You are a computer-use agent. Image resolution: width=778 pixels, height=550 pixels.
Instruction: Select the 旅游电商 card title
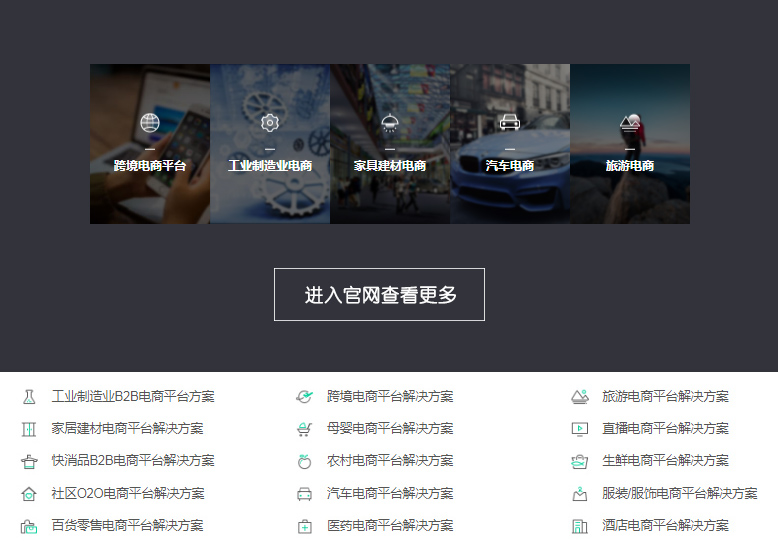pyautogui.click(x=630, y=166)
